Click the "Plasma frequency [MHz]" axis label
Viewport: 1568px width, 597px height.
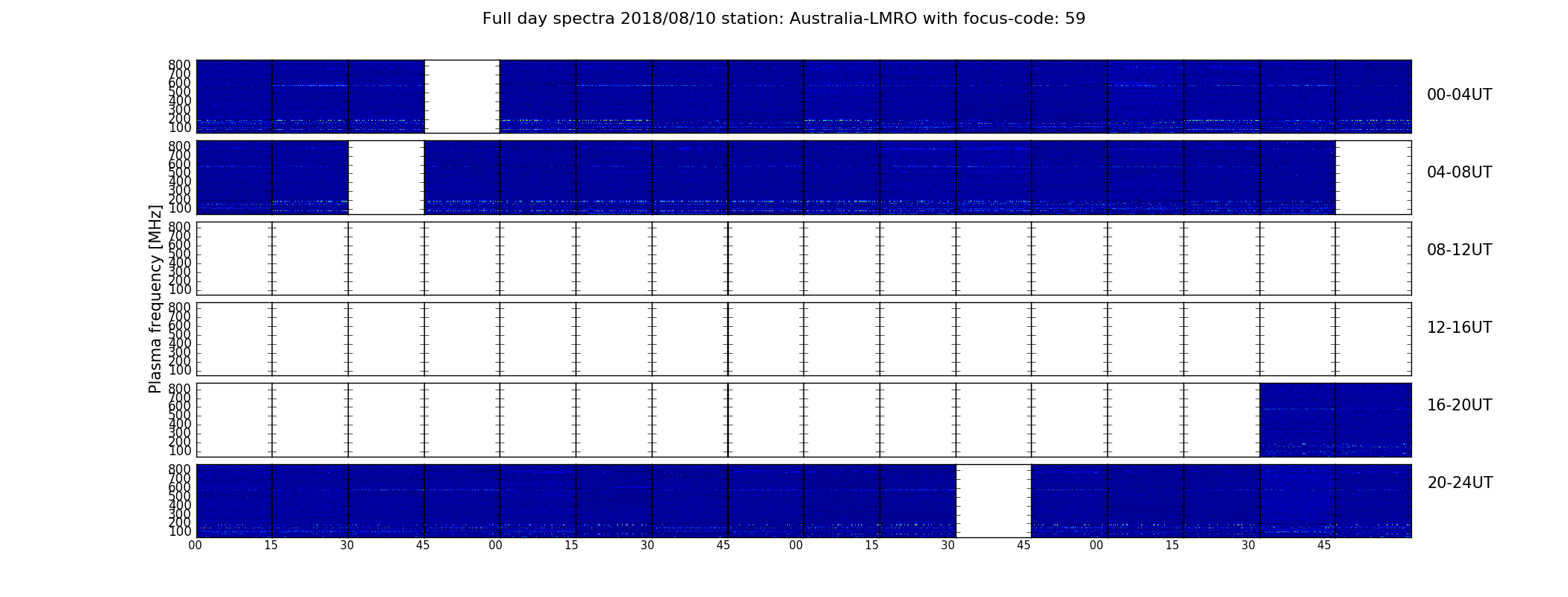155,298
